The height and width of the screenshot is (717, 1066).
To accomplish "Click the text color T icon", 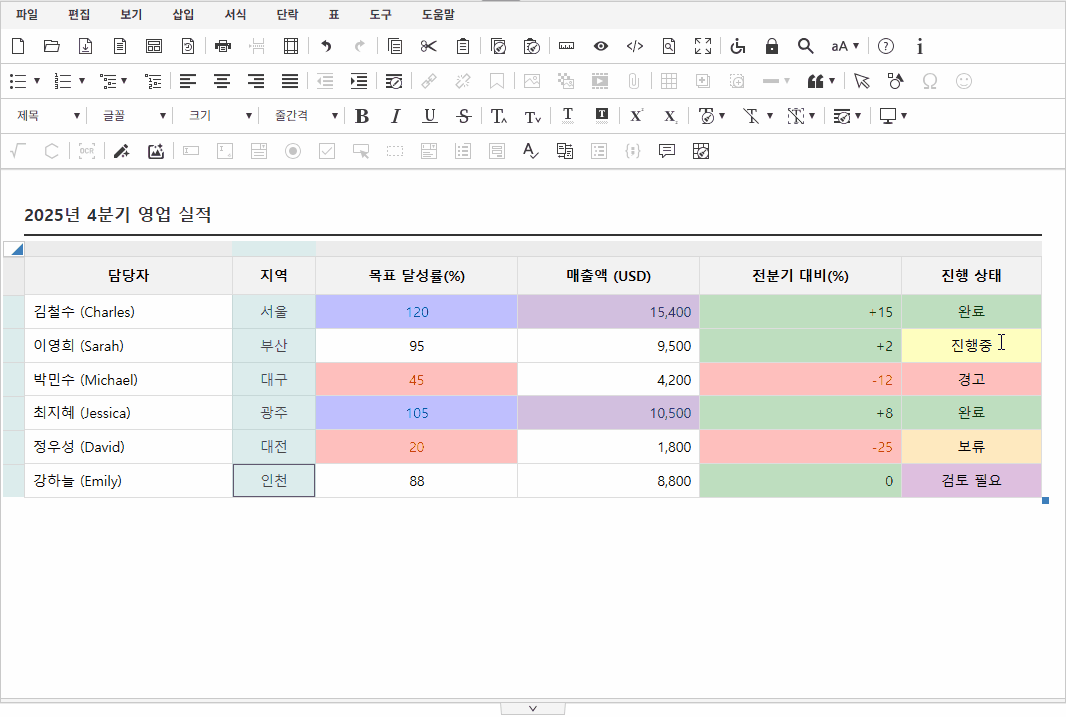I will point(567,115).
